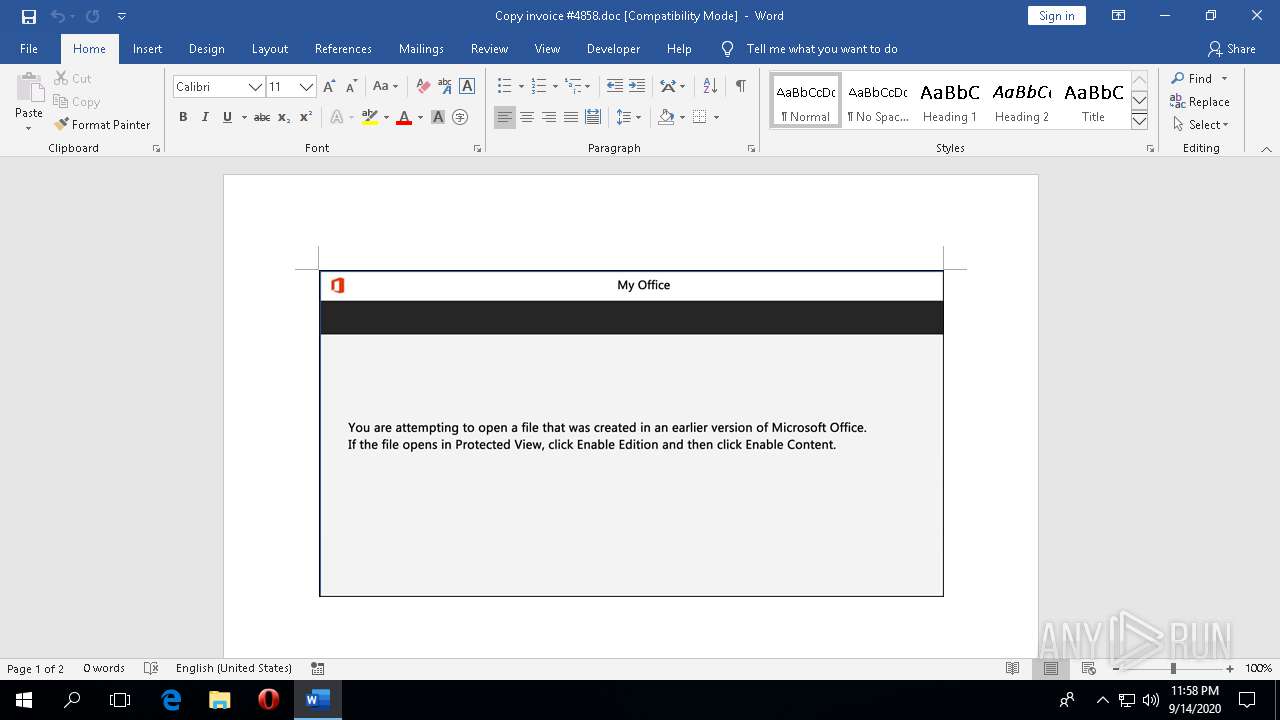Apply Character Shading

tap(438, 117)
